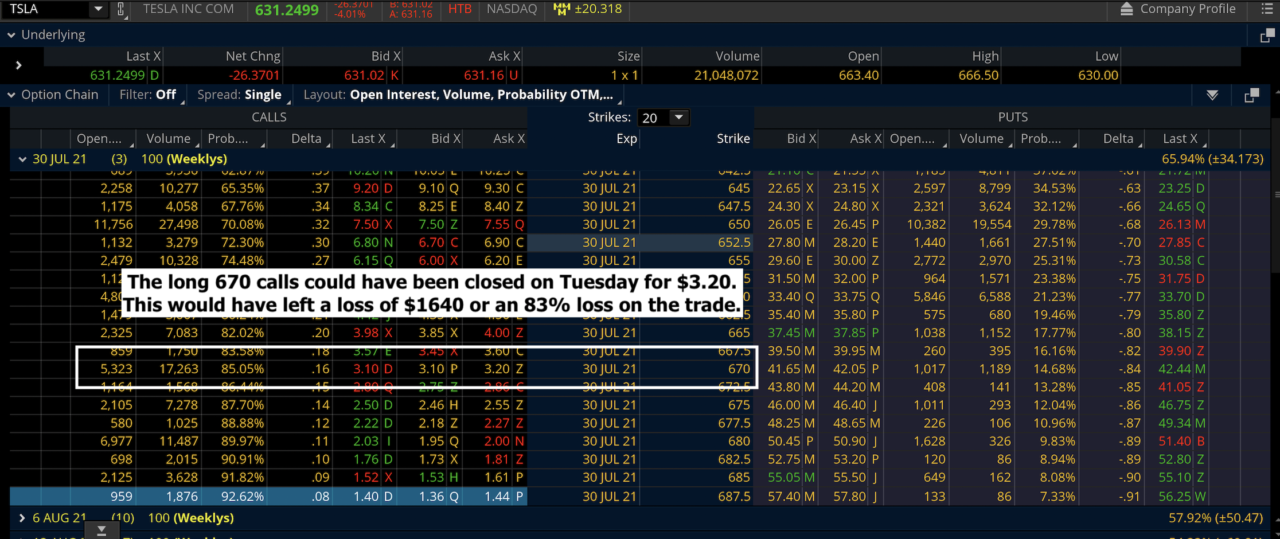Viewport: 1280px width, 539px height.
Task: Click the 670 call bid price 3.10
Action: click(x=431, y=368)
